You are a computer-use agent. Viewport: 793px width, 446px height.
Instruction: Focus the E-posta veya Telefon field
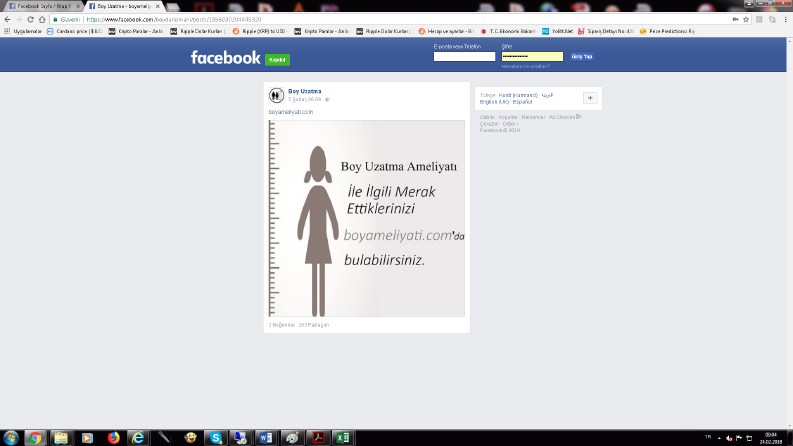click(x=464, y=57)
